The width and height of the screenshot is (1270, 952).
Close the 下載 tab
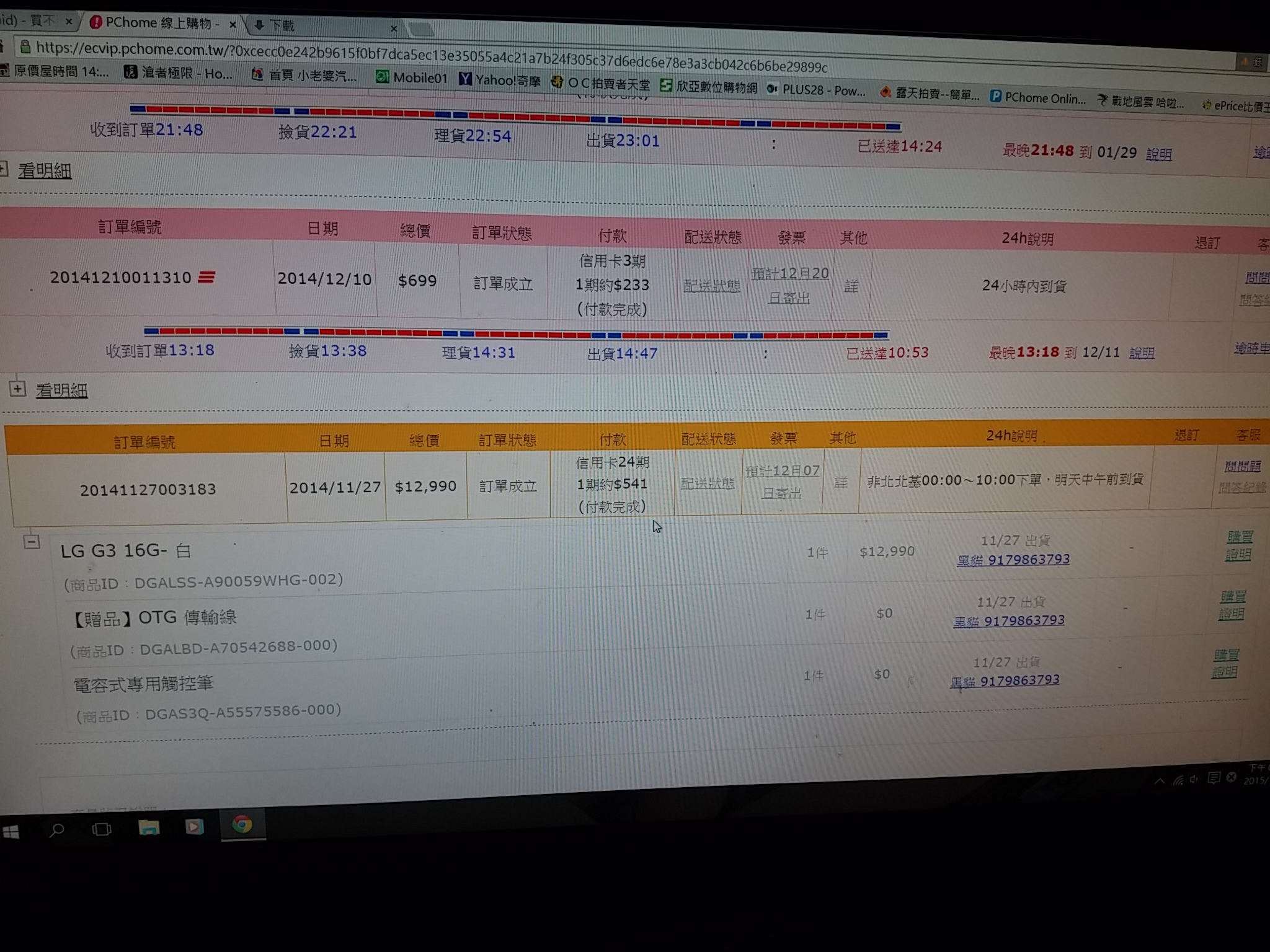click(x=394, y=28)
